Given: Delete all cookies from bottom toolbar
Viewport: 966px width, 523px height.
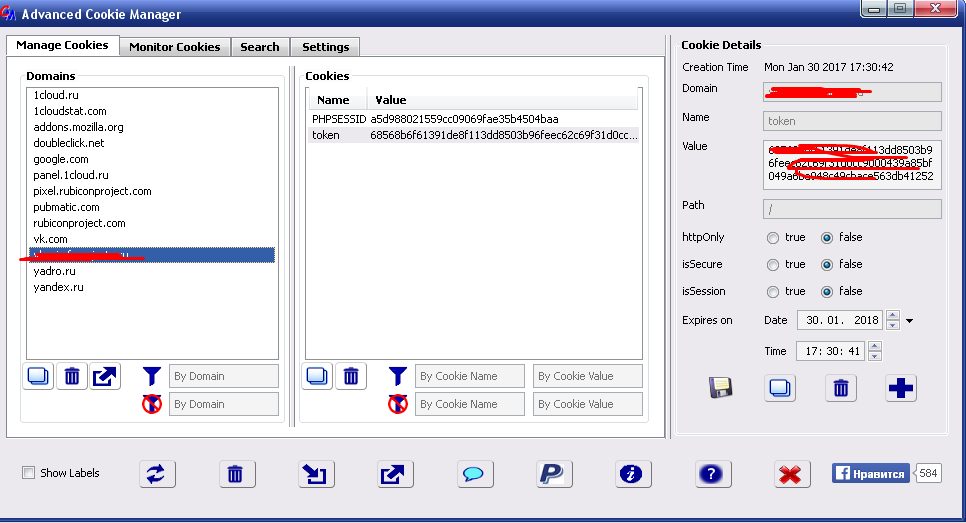Looking at the screenshot, I should [237, 474].
